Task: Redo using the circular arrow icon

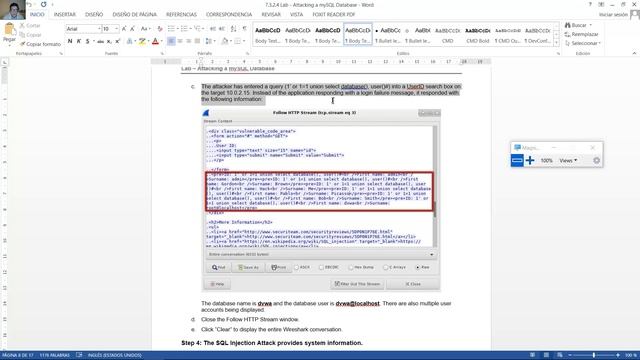Action: tap(43, 4)
